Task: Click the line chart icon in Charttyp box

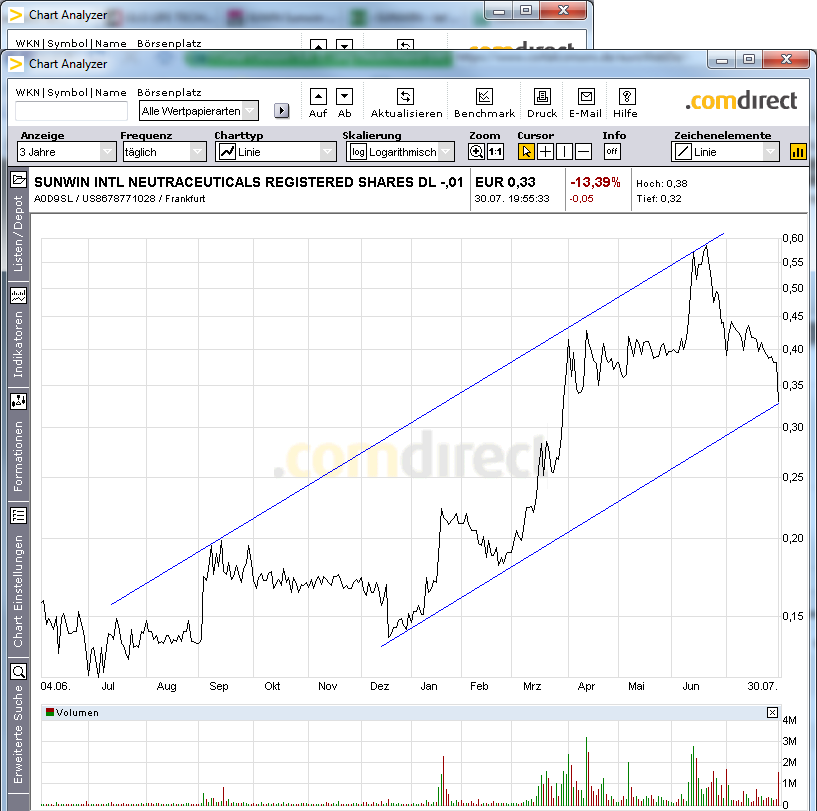Action: click(x=227, y=152)
